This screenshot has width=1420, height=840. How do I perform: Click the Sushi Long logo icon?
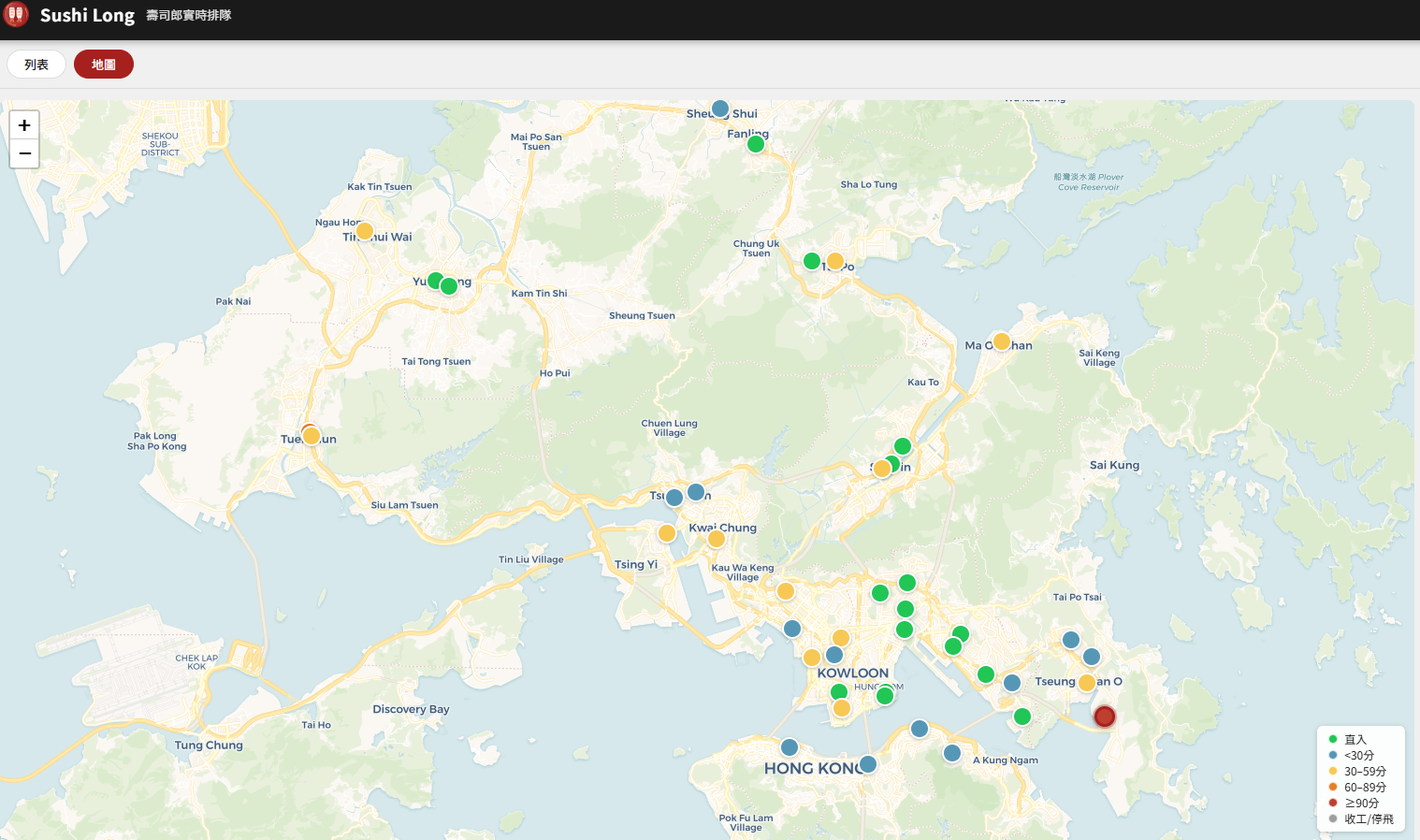click(16, 15)
